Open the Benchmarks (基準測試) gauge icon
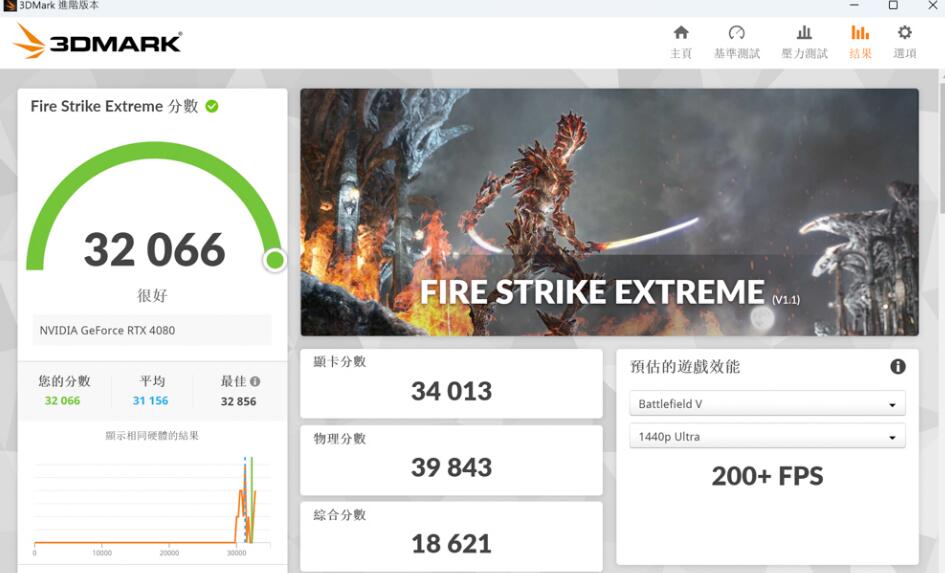 coord(736,33)
